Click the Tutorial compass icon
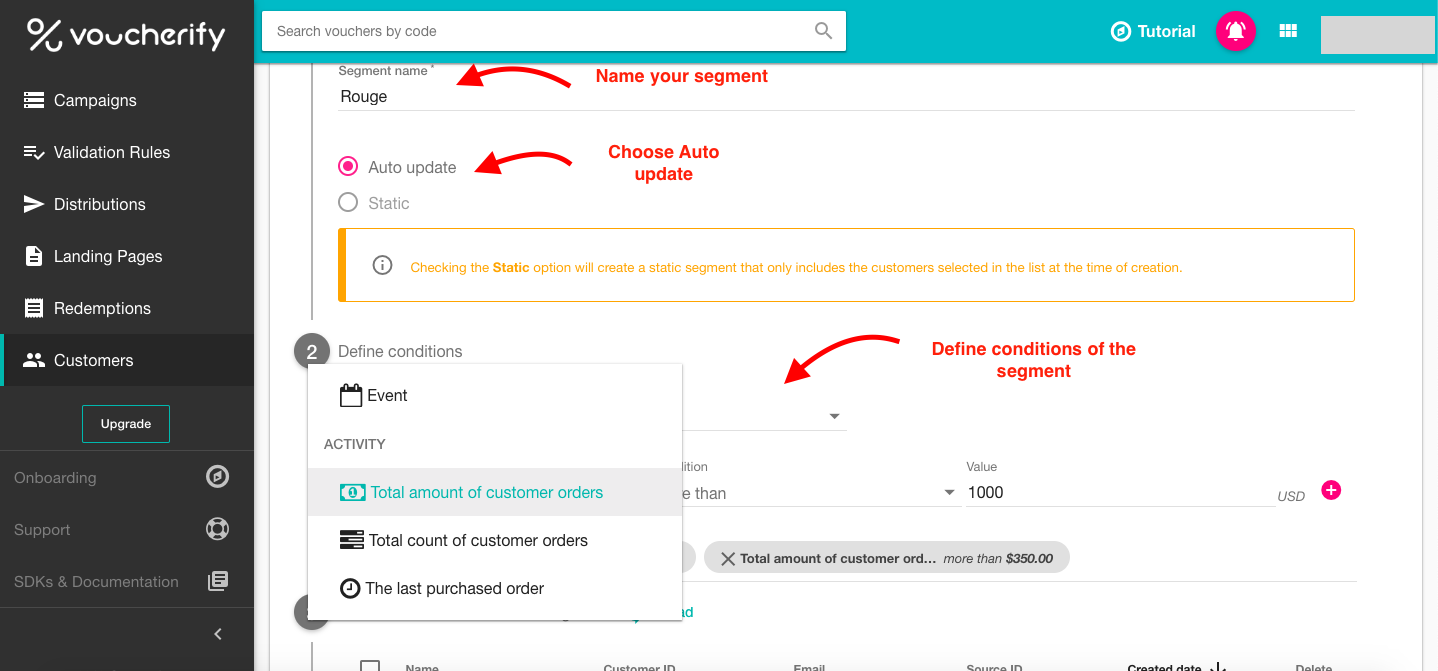This screenshot has width=1438, height=671. 1121,32
